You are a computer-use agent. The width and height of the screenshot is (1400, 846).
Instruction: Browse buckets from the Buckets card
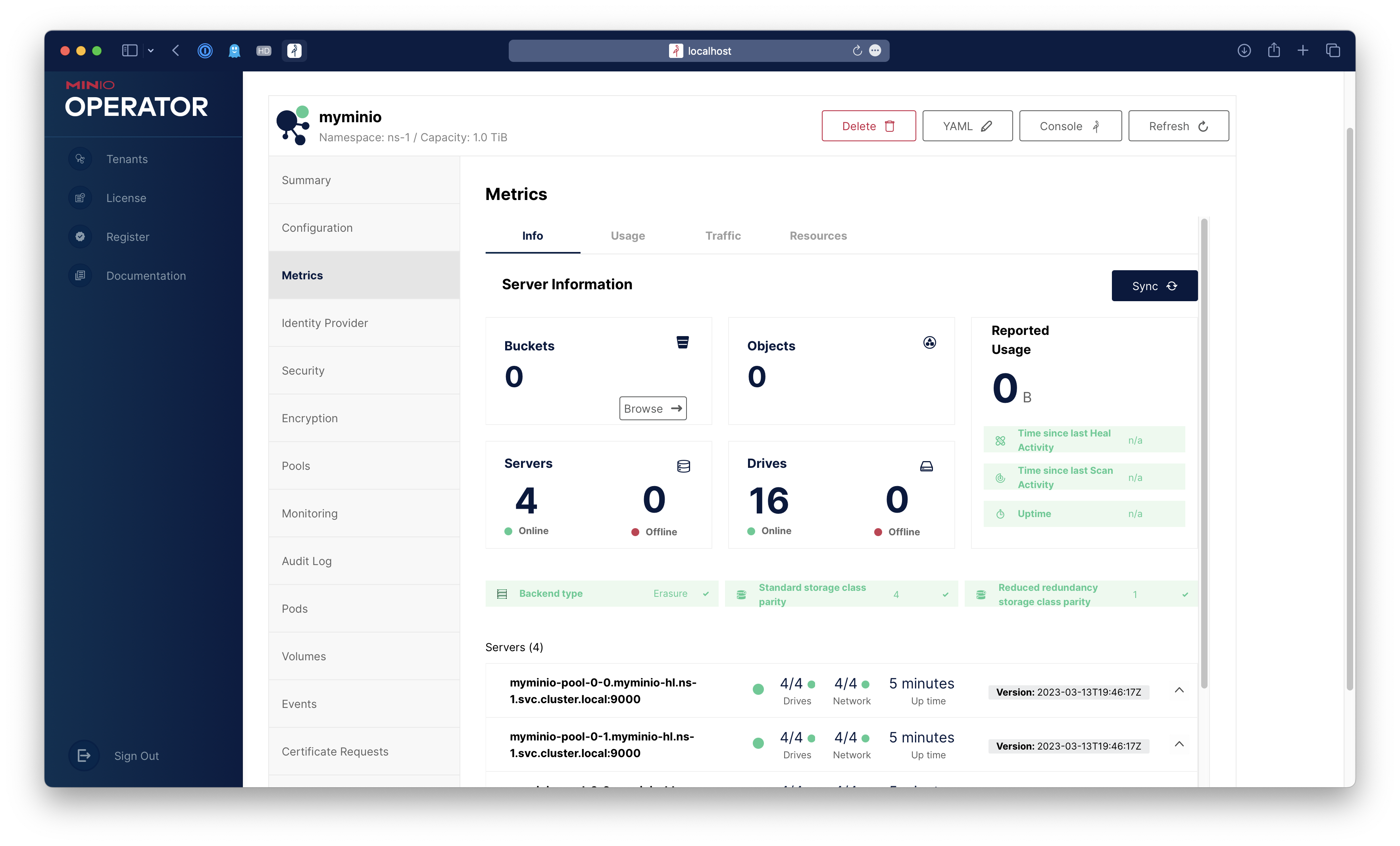pos(652,408)
